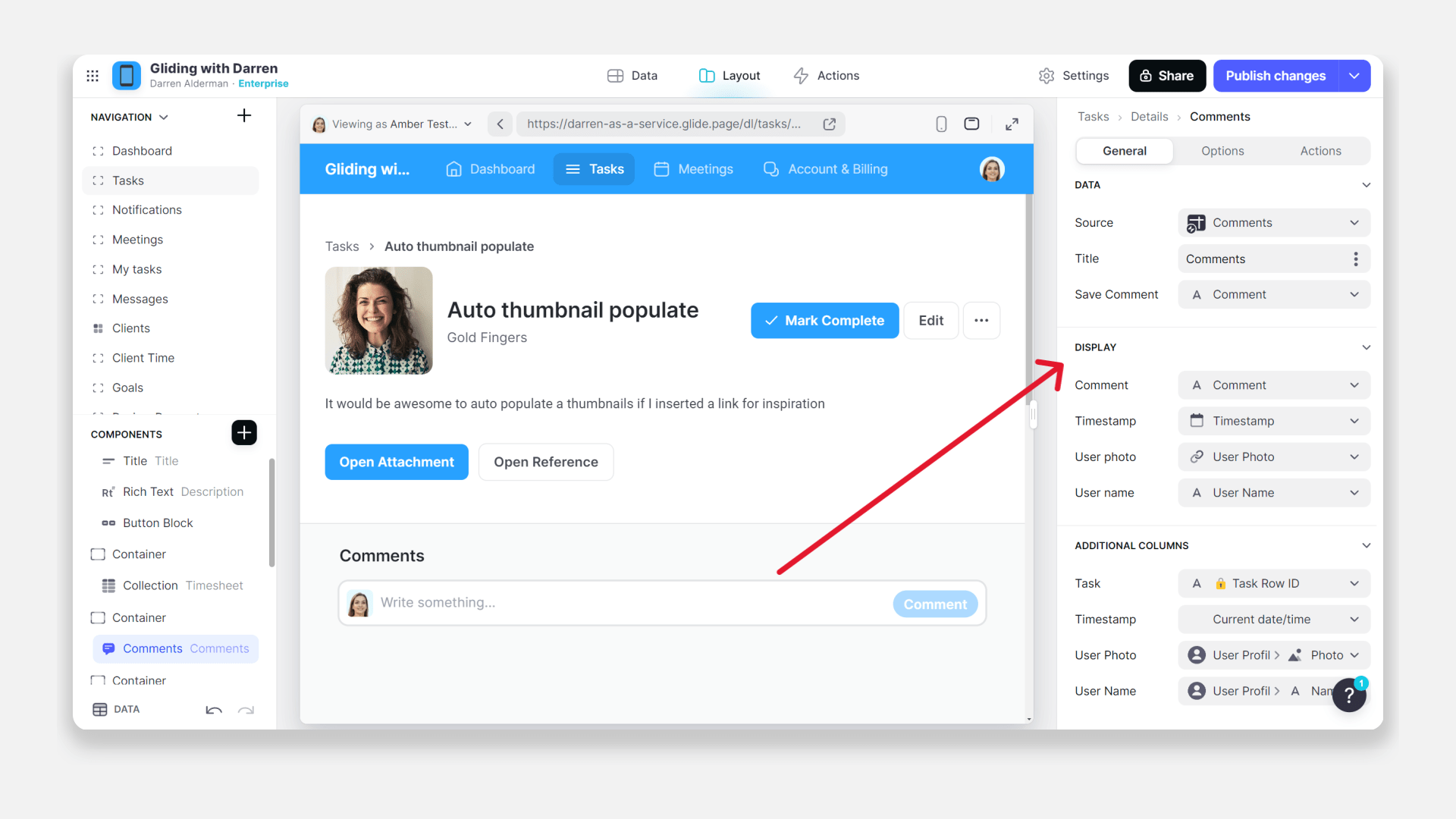Click the undo arrow icon
1456x819 pixels.
[x=214, y=710]
